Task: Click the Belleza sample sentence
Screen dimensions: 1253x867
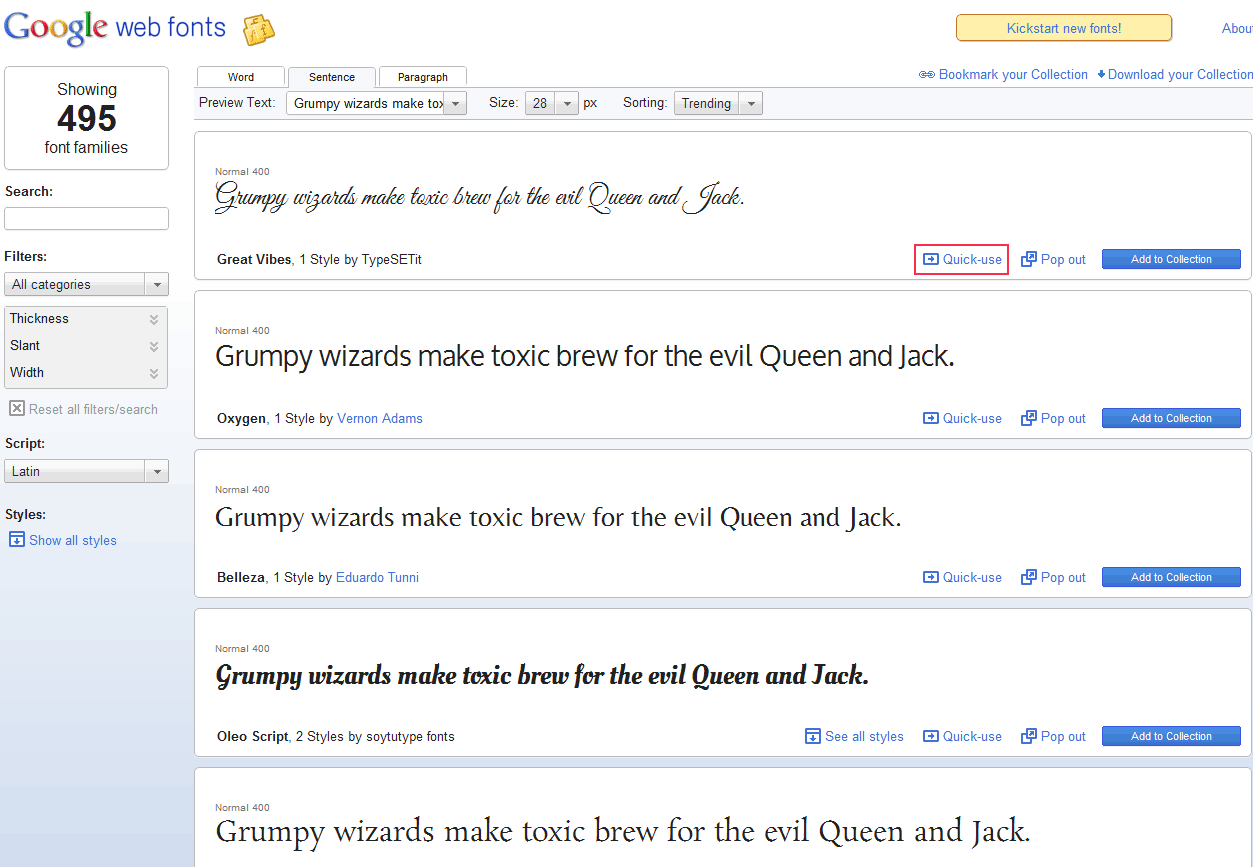Action: 558,517
